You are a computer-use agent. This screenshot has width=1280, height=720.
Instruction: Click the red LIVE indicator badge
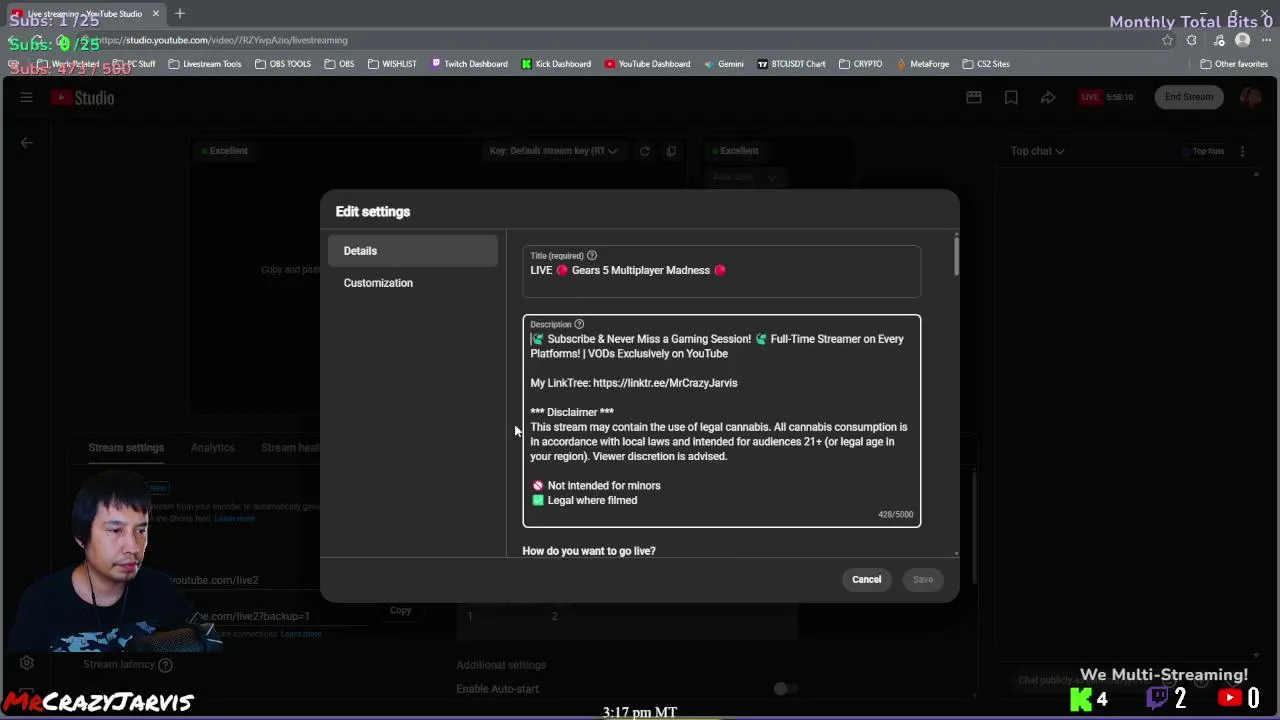[1090, 97]
